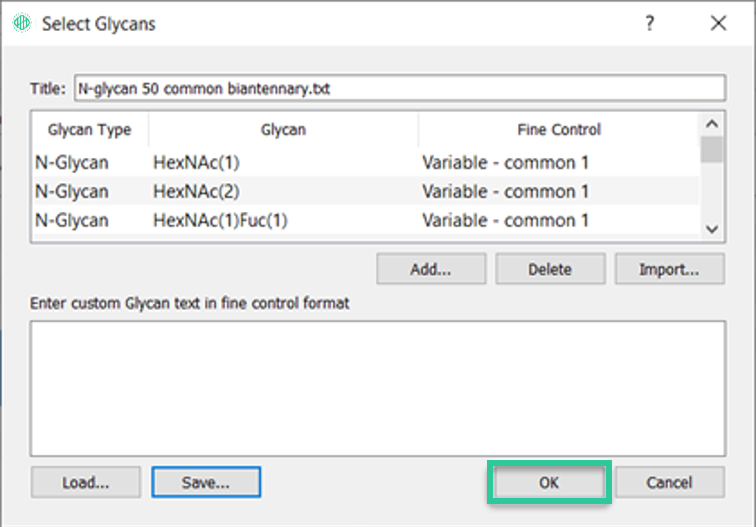Click the glycan list scroll down arrow
Image resolution: width=756 pixels, height=527 pixels.
pos(712,229)
